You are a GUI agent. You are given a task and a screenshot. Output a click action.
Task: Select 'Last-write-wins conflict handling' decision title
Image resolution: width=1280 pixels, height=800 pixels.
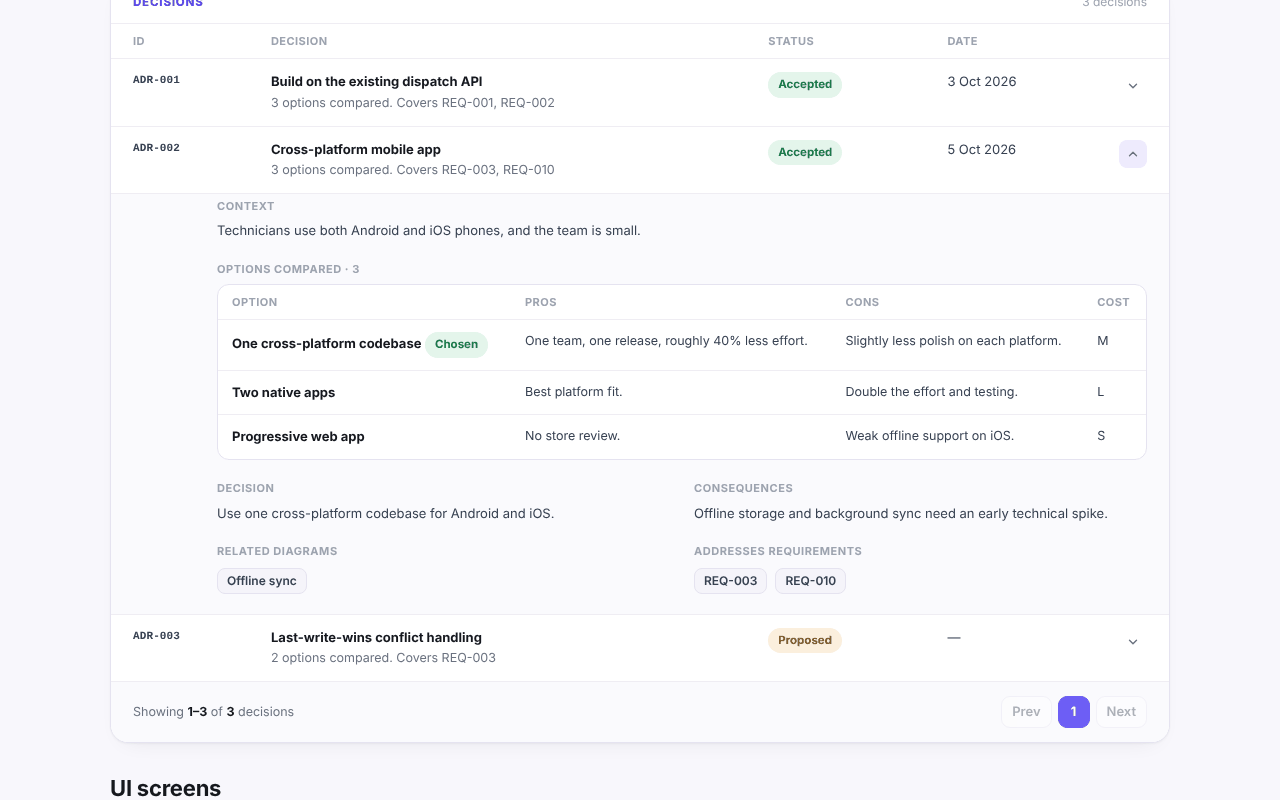(377, 638)
